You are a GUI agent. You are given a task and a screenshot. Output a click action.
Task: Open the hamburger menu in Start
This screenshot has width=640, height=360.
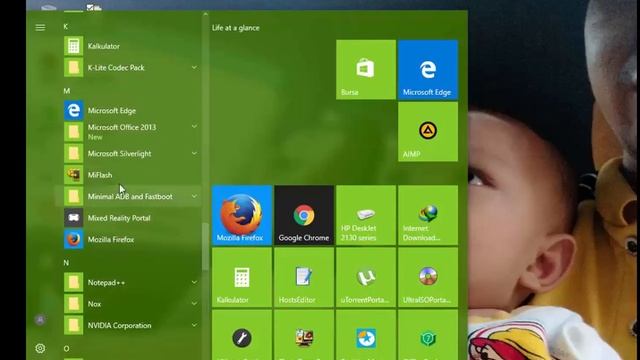40,27
